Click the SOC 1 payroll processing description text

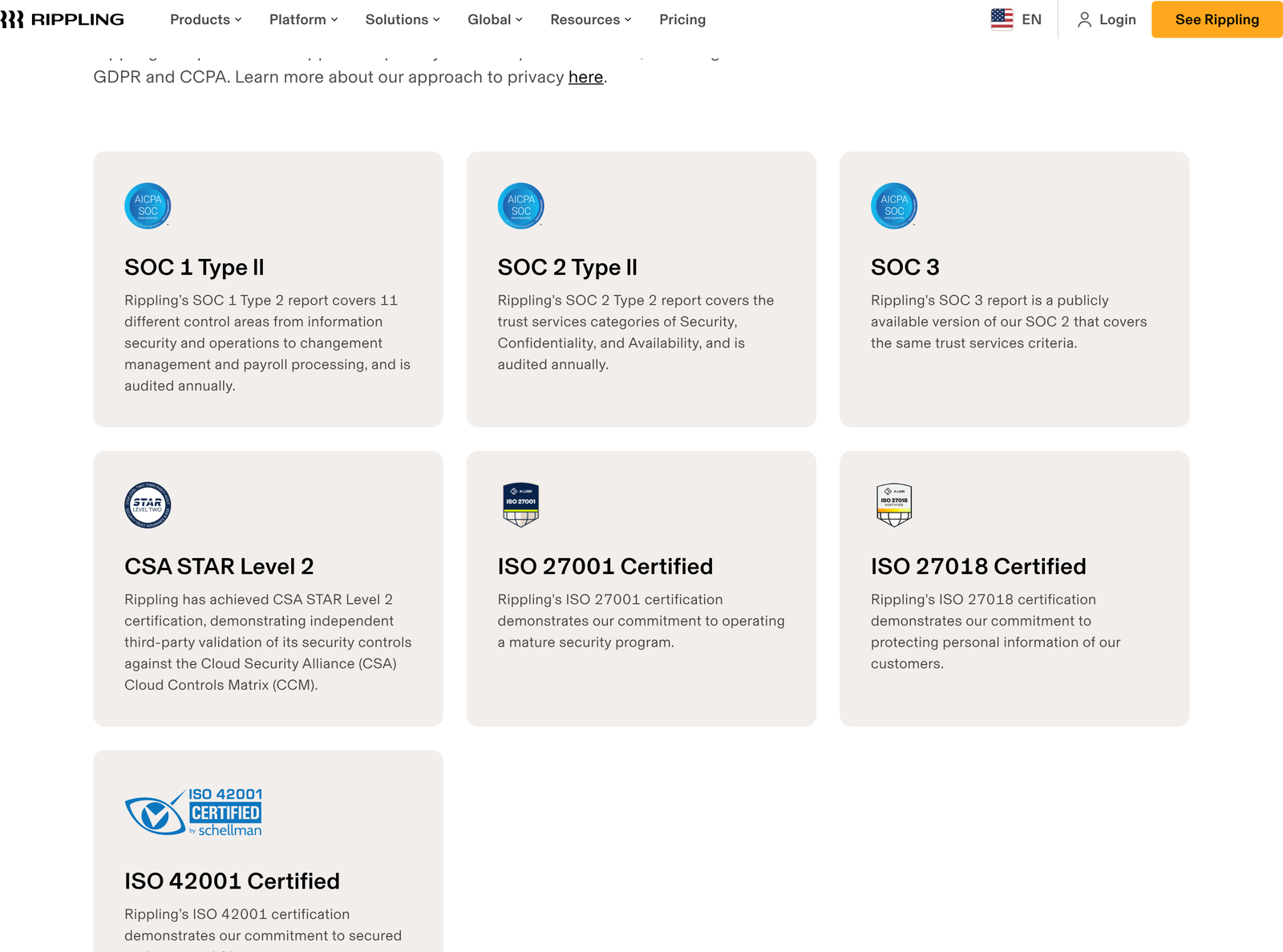268,343
